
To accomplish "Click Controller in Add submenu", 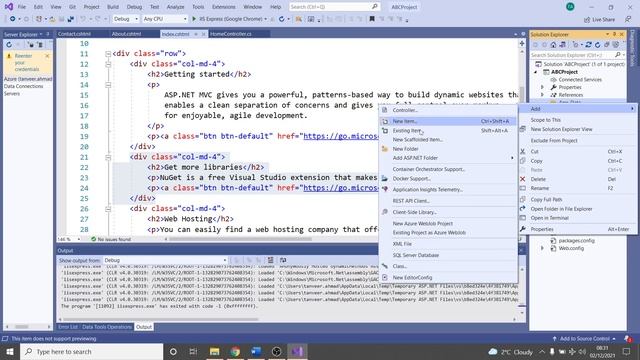I will tap(448, 110).
